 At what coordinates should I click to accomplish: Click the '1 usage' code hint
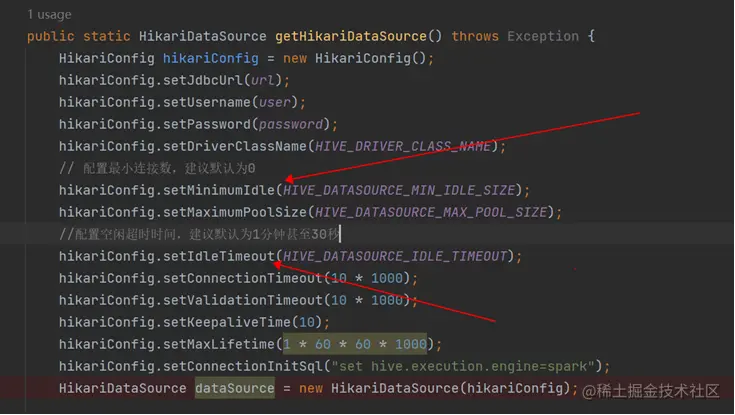coord(49,15)
